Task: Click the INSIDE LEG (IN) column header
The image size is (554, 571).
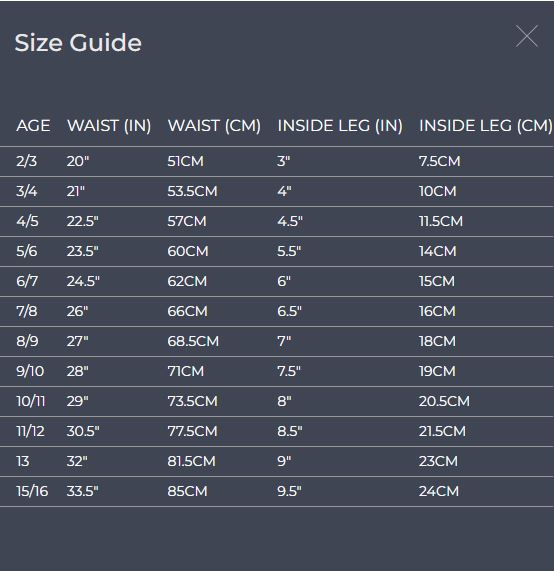Action: pyautogui.click(x=340, y=126)
